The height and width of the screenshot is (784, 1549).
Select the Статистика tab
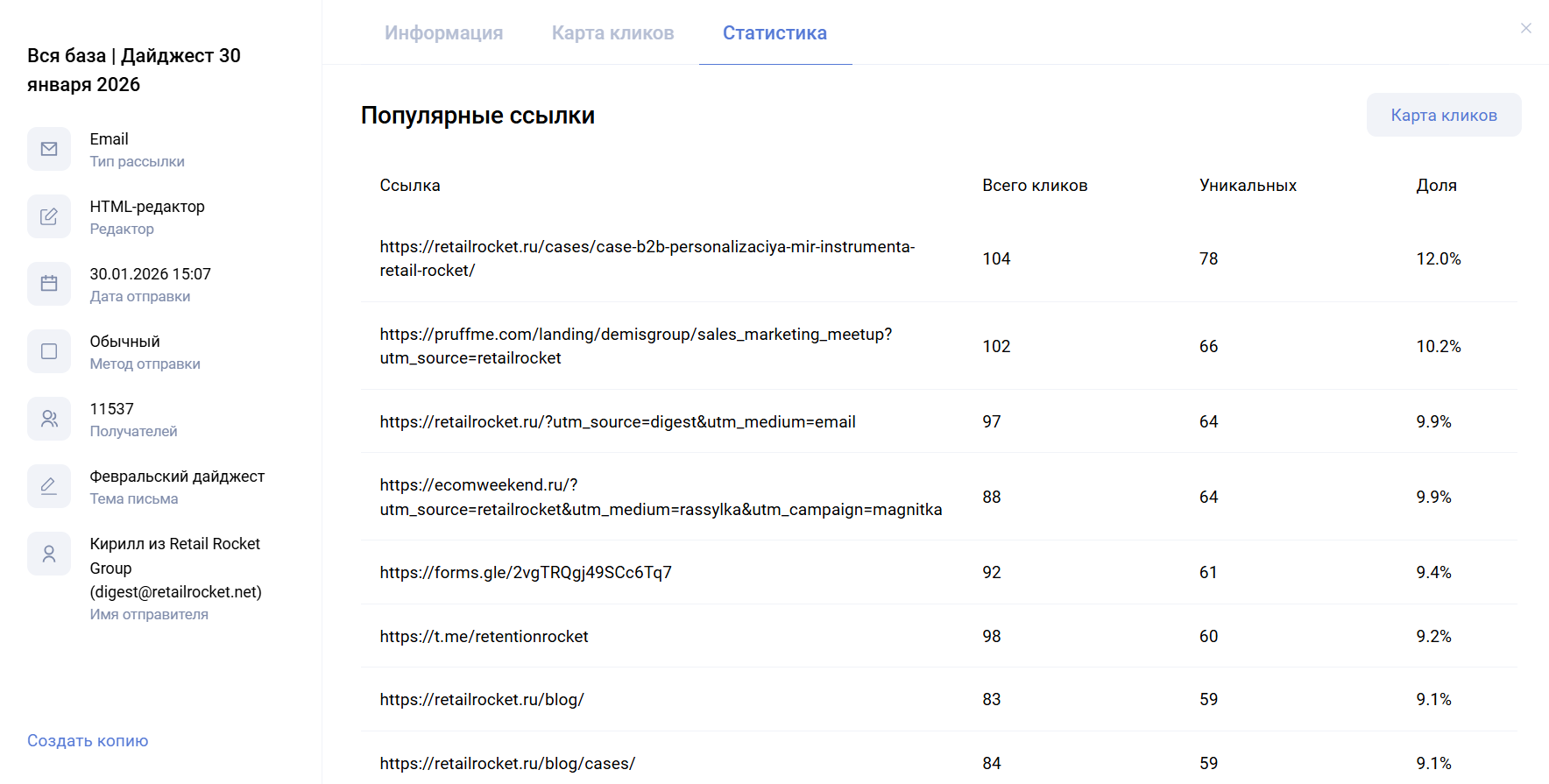tap(774, 33)
